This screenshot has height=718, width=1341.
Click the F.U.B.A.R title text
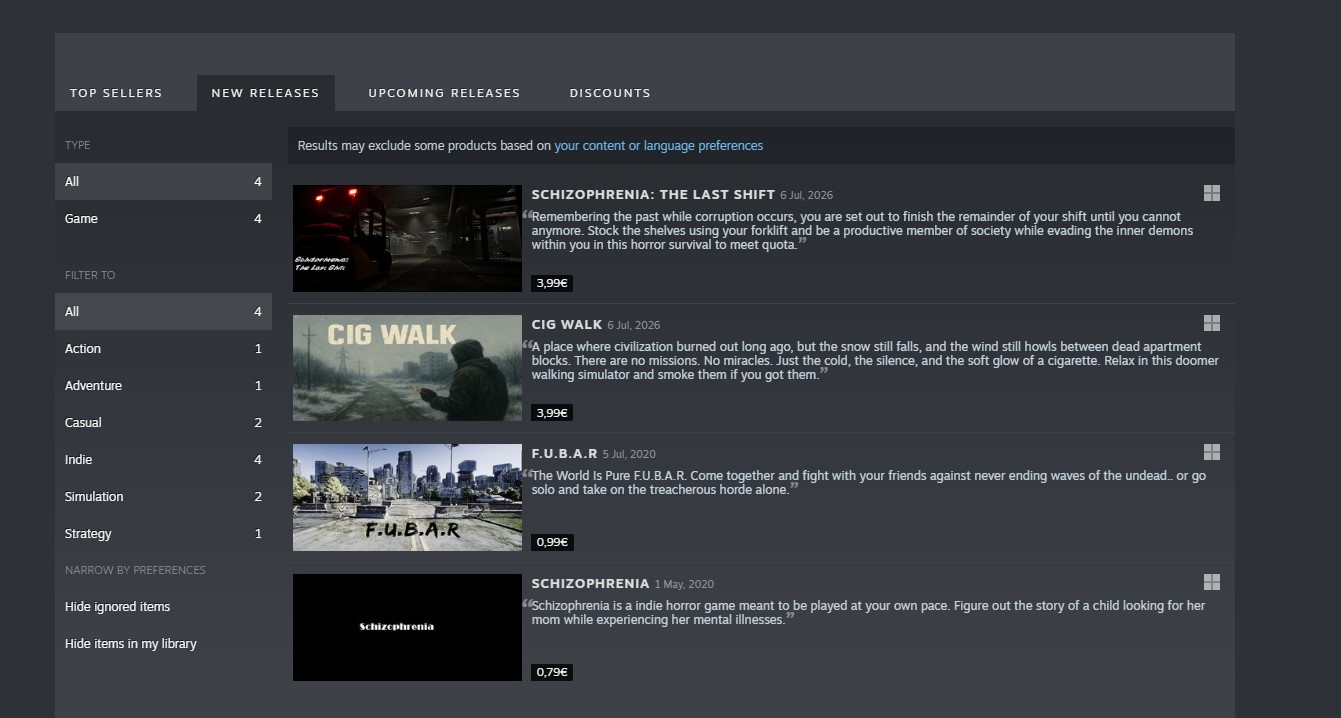coord(564,454)
